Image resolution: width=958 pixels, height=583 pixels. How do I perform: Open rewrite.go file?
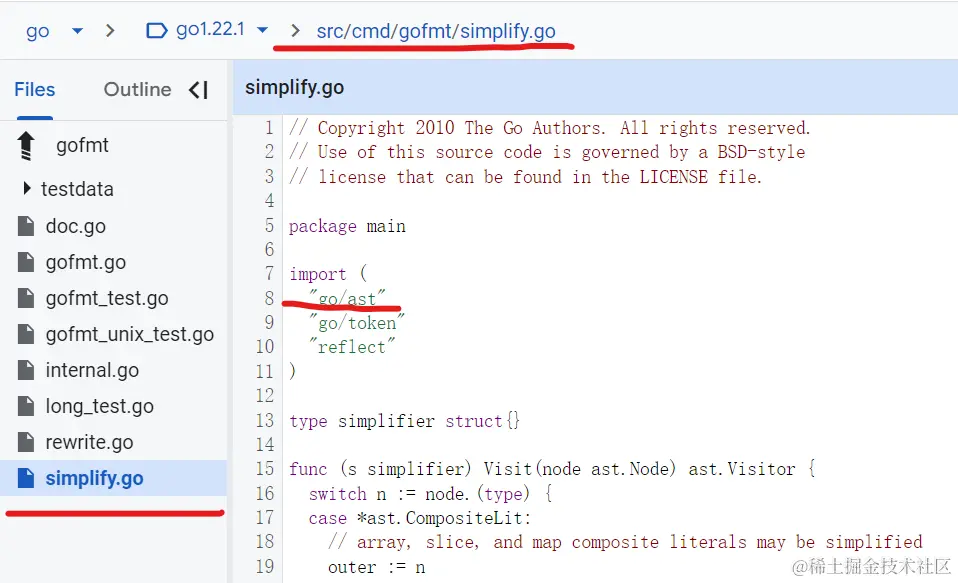(x=89, y=443)
